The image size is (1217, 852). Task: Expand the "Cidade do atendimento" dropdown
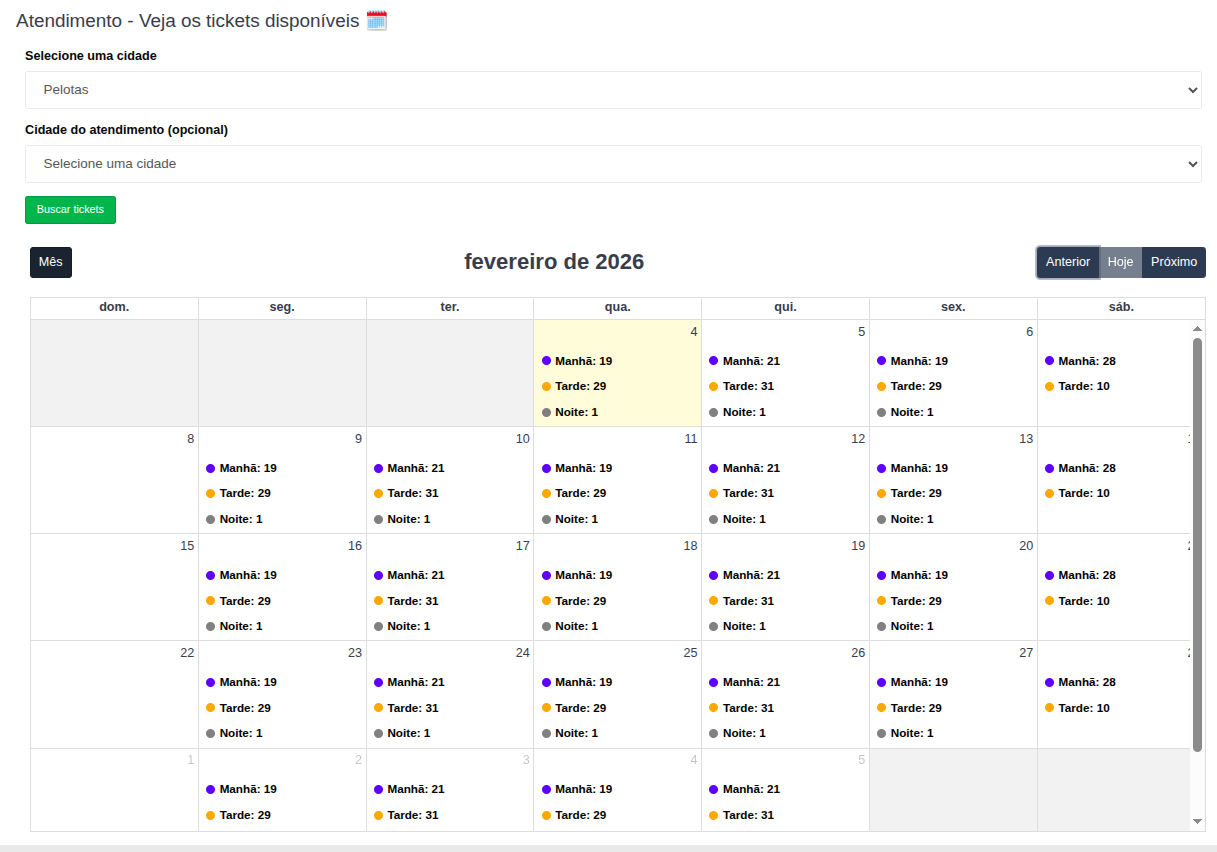[x=613, y=164]
